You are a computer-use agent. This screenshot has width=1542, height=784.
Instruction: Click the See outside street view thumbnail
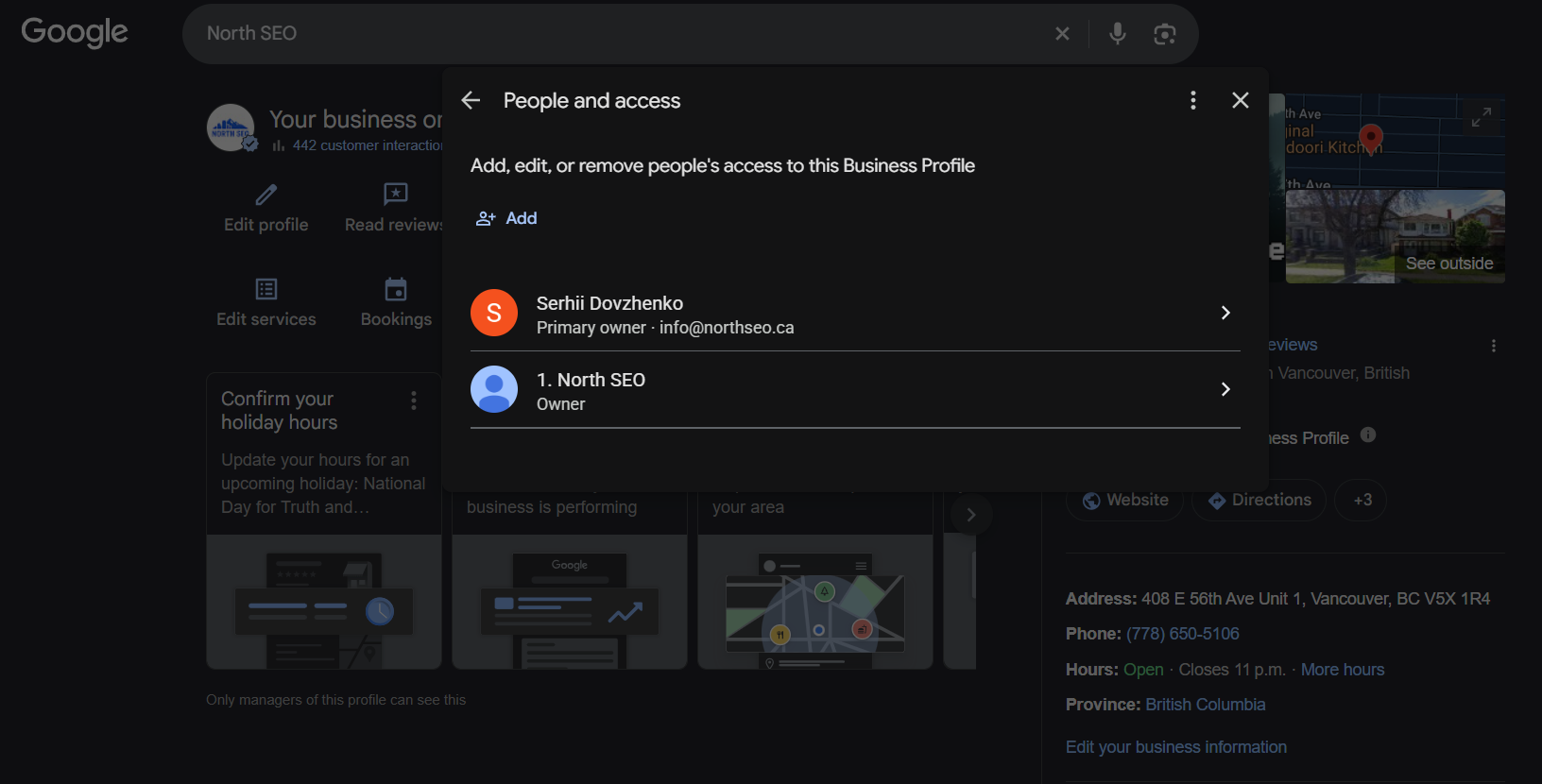(1396, 236)
